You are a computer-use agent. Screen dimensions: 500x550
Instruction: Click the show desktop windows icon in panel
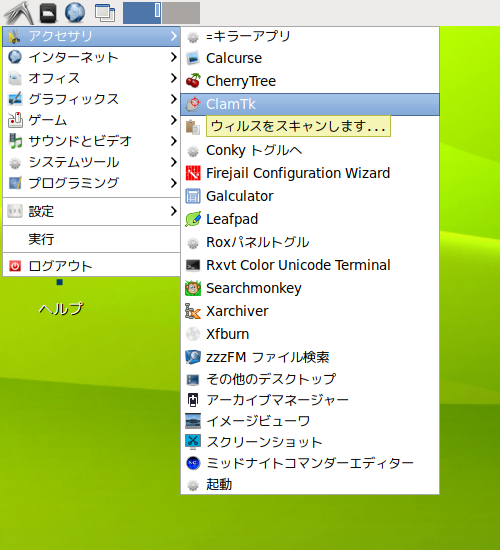[105, 13]
